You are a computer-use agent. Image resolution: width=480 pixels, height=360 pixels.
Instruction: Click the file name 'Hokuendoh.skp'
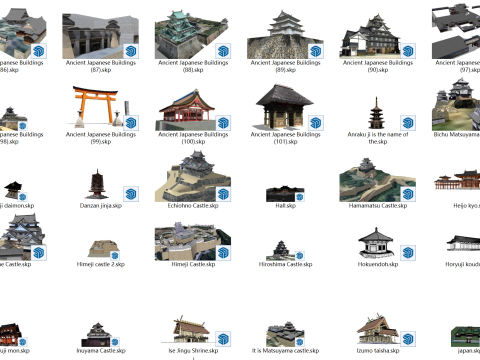[378, 264]
